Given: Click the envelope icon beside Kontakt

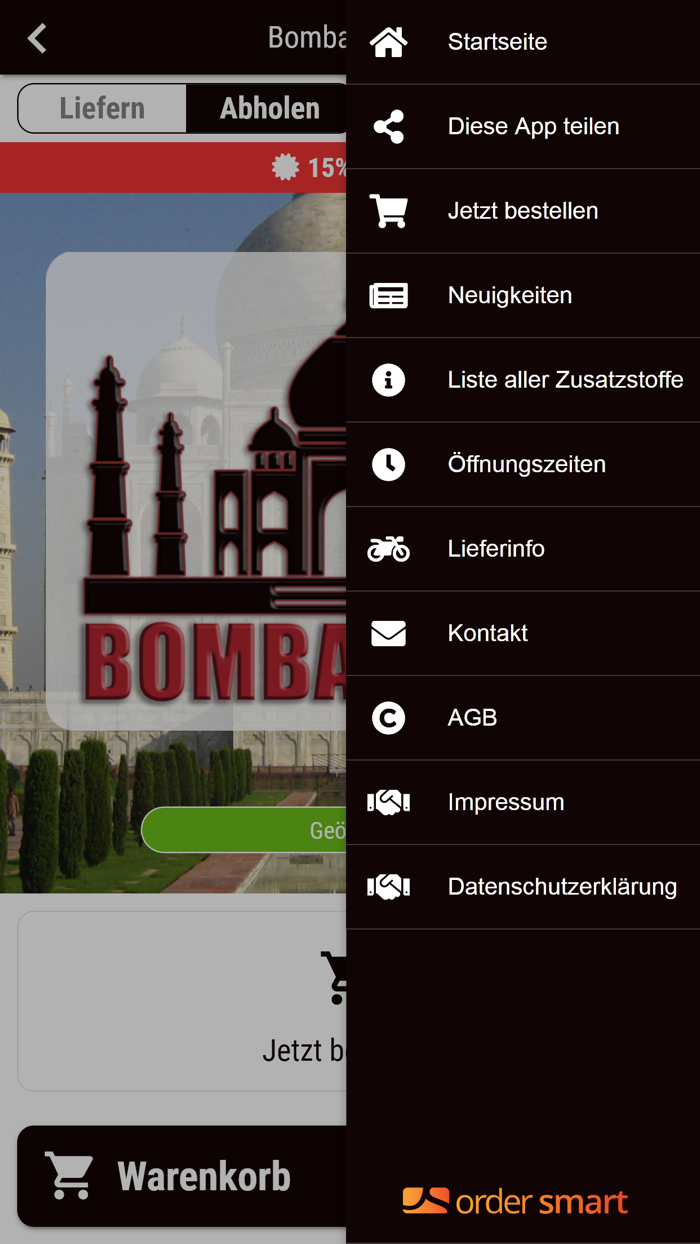Looking at the screenshot, I should click(x=388, y=633).
